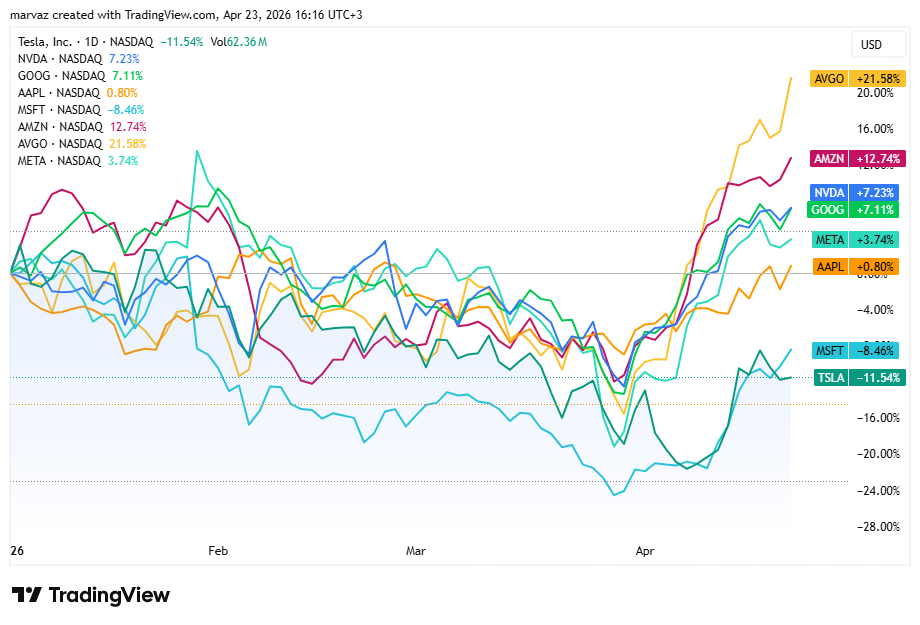920x625 pixels.
Task: Click the Feb marker on time axis
Action: point(218,551)
